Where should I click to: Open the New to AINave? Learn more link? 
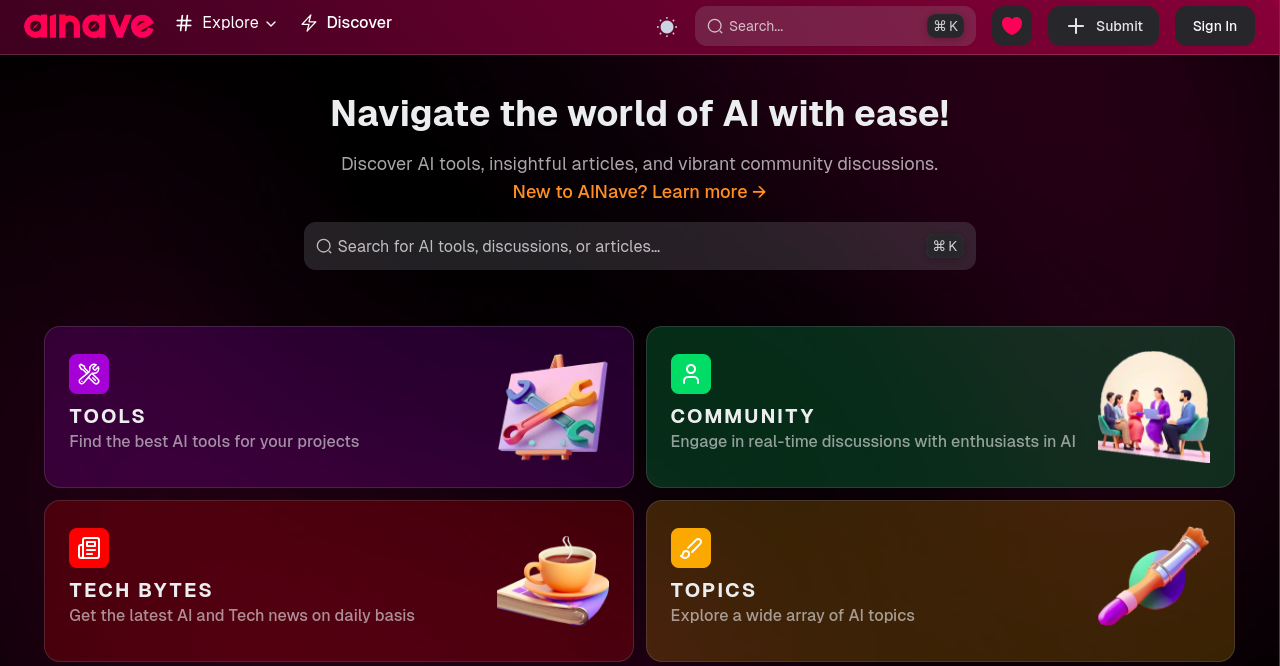[x=640, y=192]
